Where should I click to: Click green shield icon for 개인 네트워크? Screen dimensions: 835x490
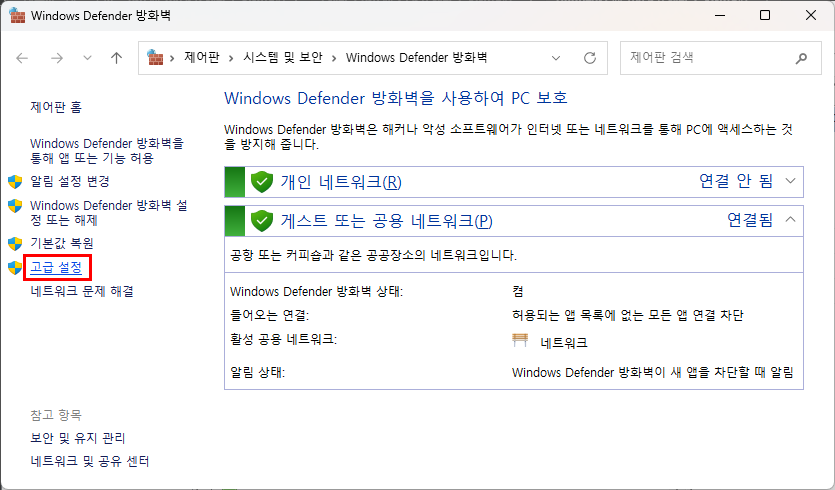click(x=261, y=182)
